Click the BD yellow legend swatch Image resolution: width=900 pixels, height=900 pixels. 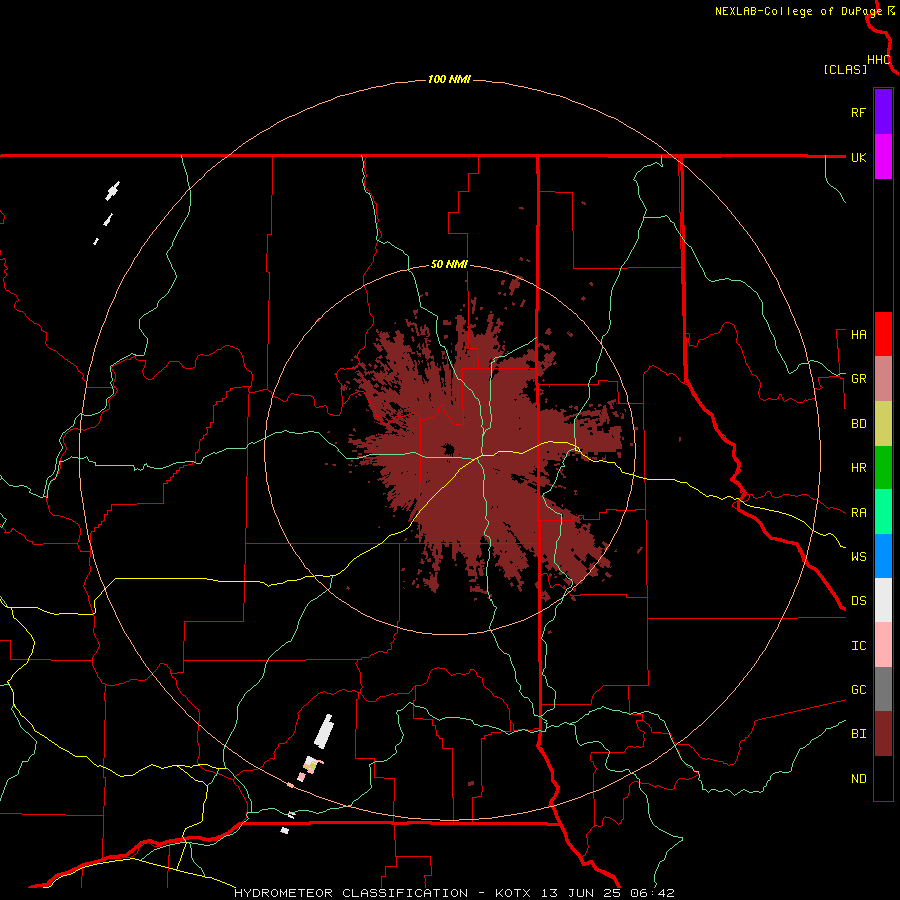pos(883,424)
